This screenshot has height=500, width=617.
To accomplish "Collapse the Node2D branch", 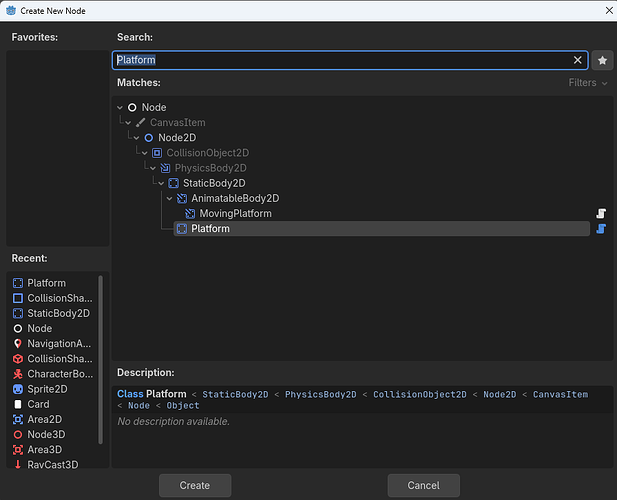I will coord(137,138).
